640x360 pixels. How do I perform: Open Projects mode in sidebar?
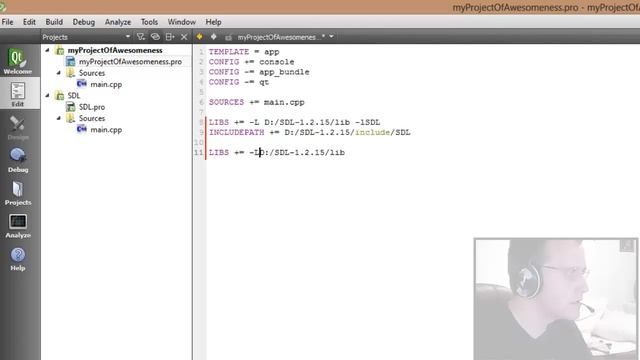coord(18,193)
